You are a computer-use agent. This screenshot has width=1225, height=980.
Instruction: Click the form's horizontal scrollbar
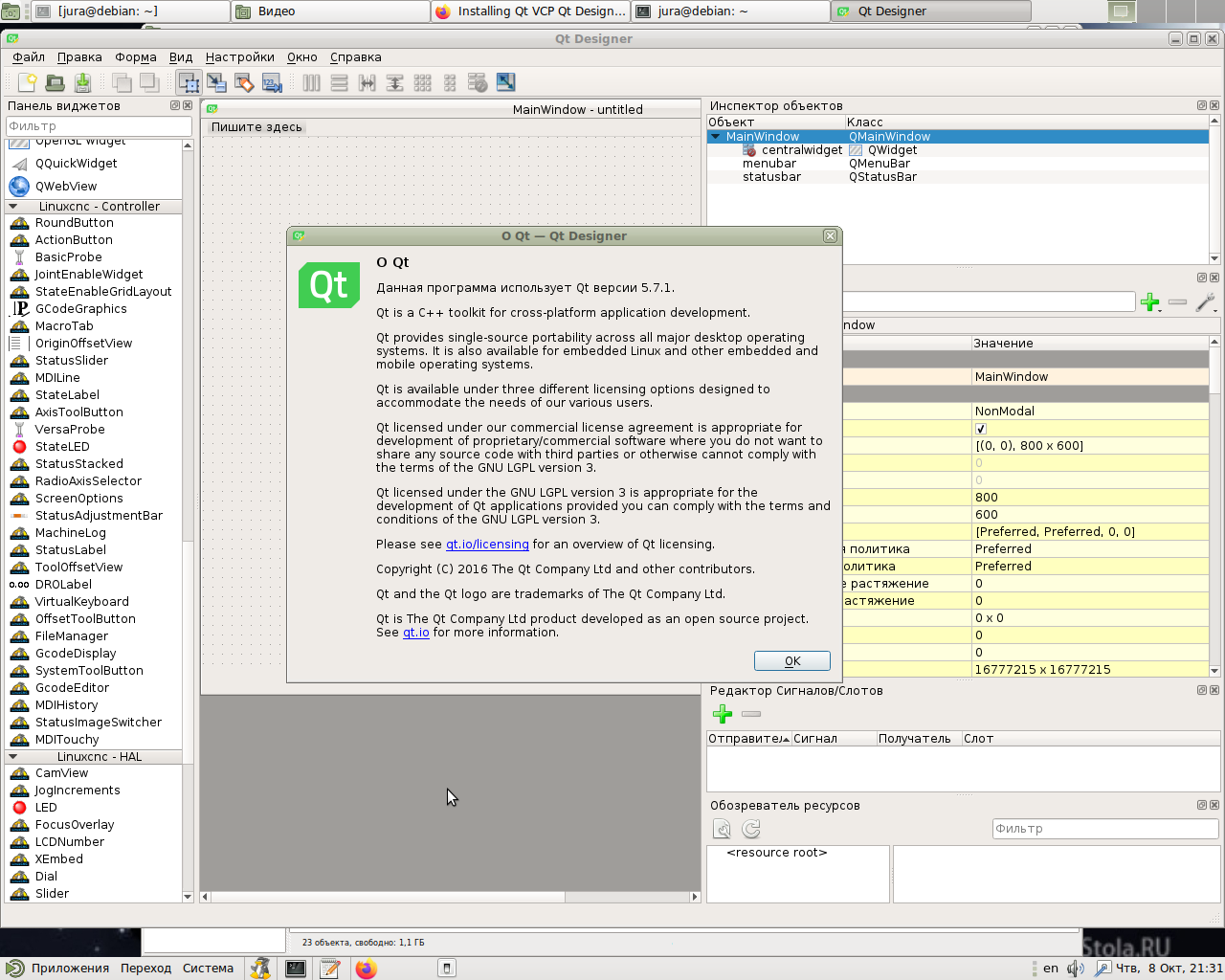(450, 897)
